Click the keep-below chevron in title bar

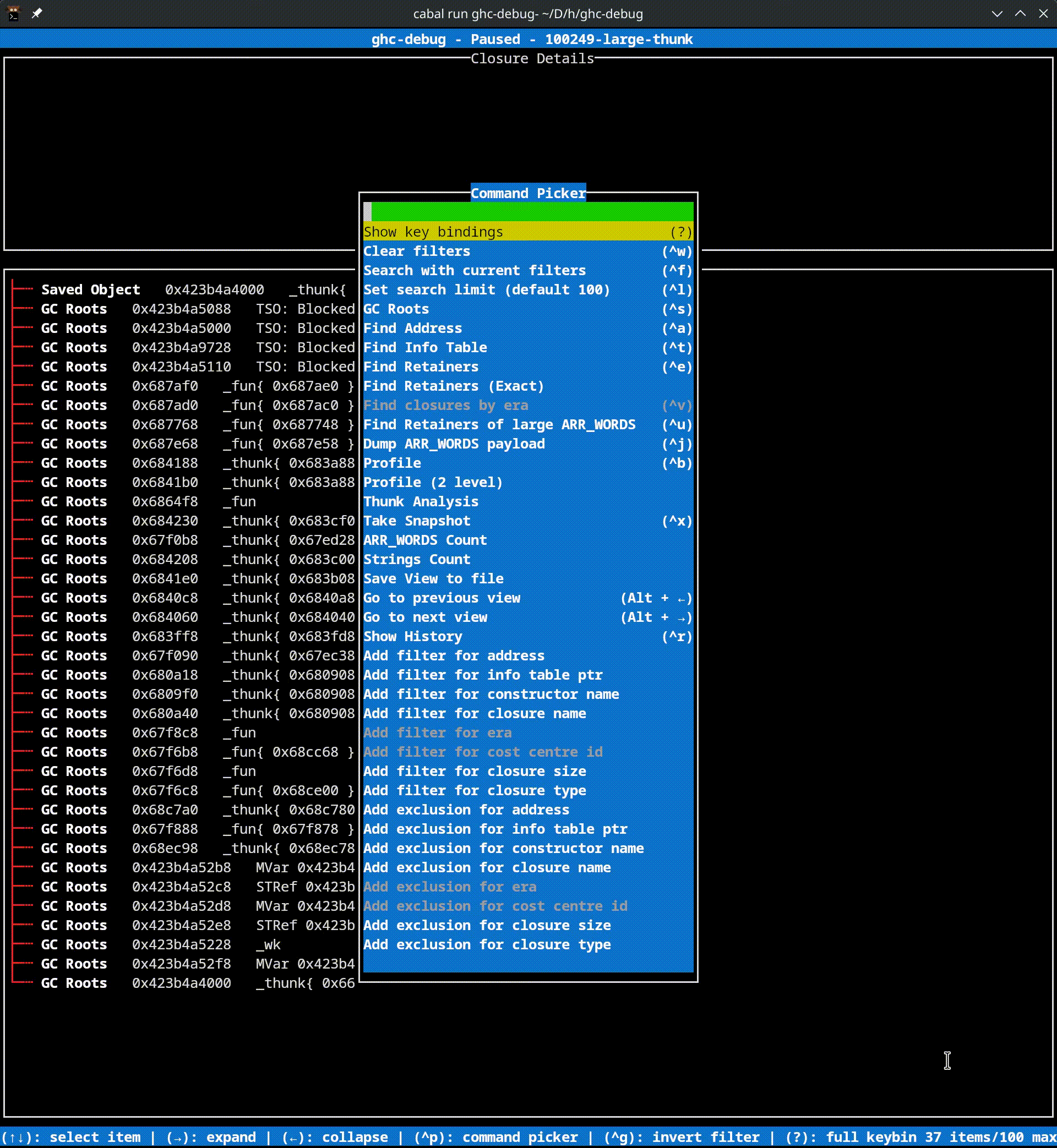click(x=997, y=14)
